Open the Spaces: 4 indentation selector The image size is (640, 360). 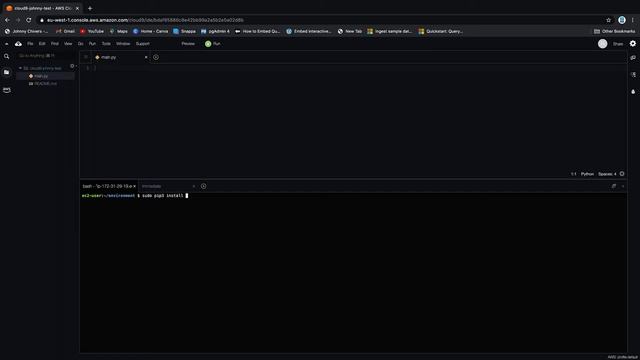607,174
